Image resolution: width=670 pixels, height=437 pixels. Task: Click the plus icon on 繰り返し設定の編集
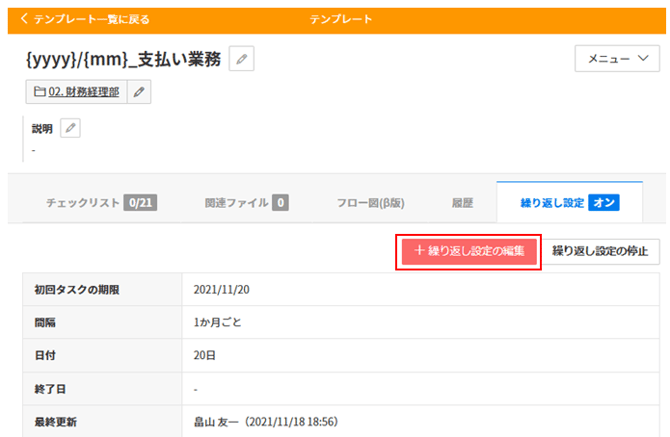pyautogui.click(x=419, y=251)
